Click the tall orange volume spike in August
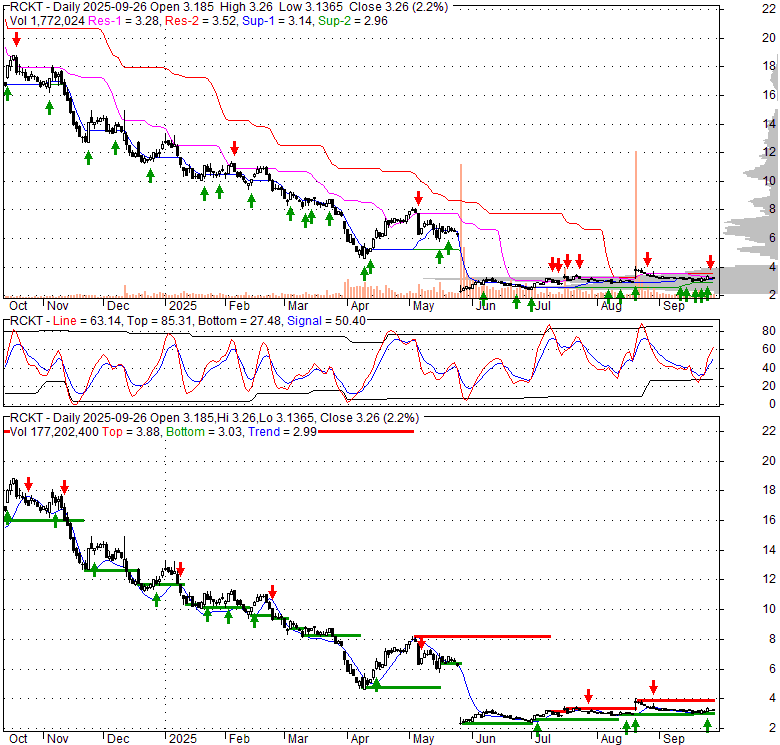This screenshot has height=745, width=780. tap(636, 224)
